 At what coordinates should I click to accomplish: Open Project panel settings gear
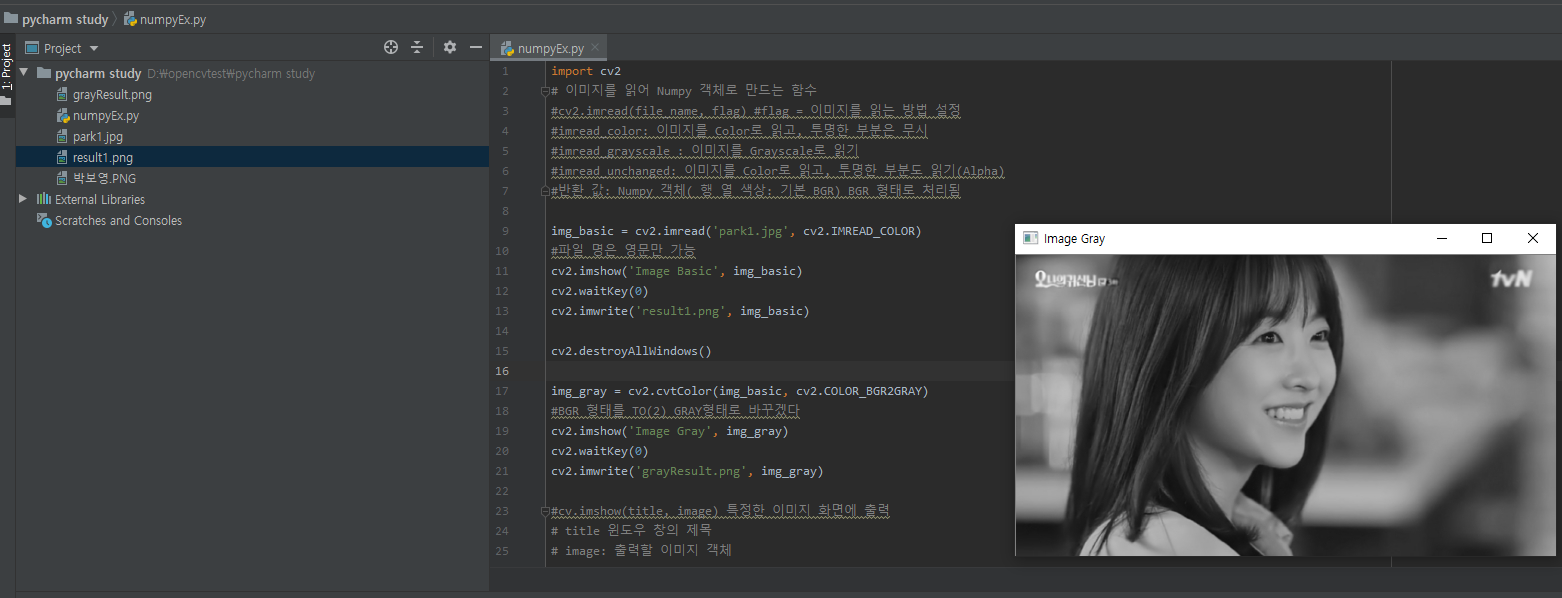pyautogui.click(x=450, y=47)
